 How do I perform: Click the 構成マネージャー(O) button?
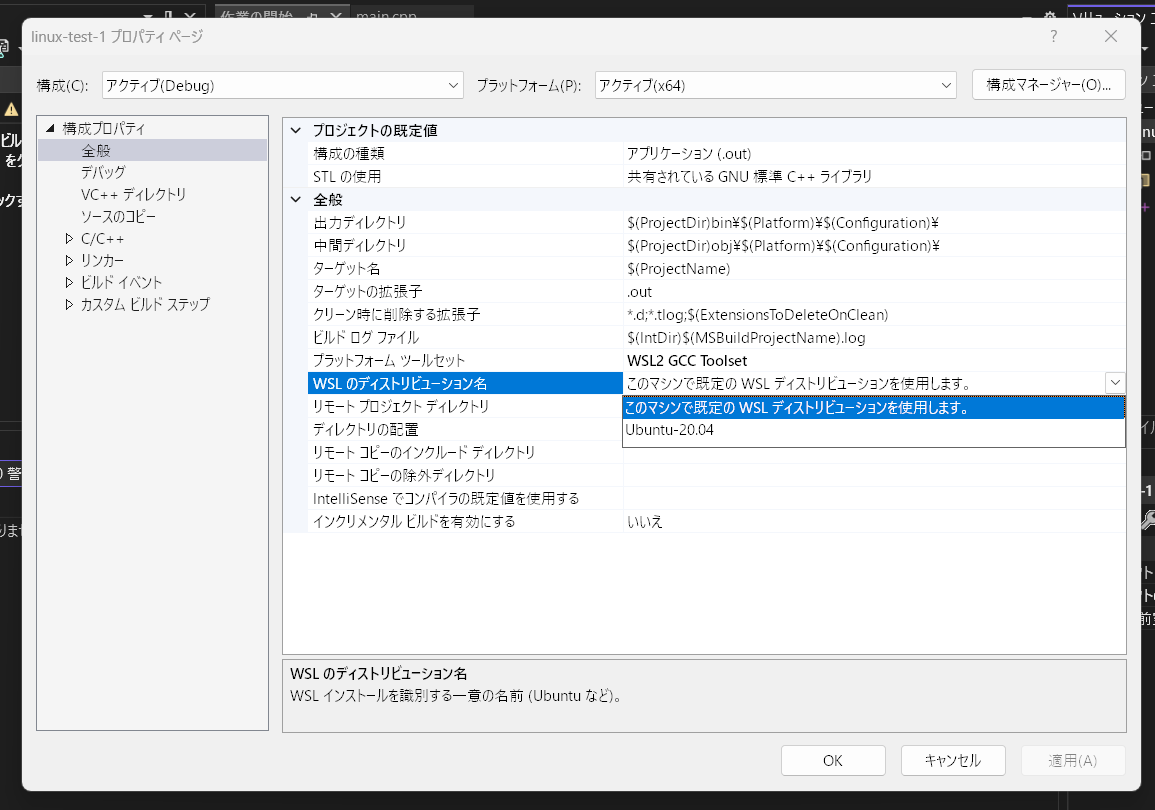coord(1048,85)
